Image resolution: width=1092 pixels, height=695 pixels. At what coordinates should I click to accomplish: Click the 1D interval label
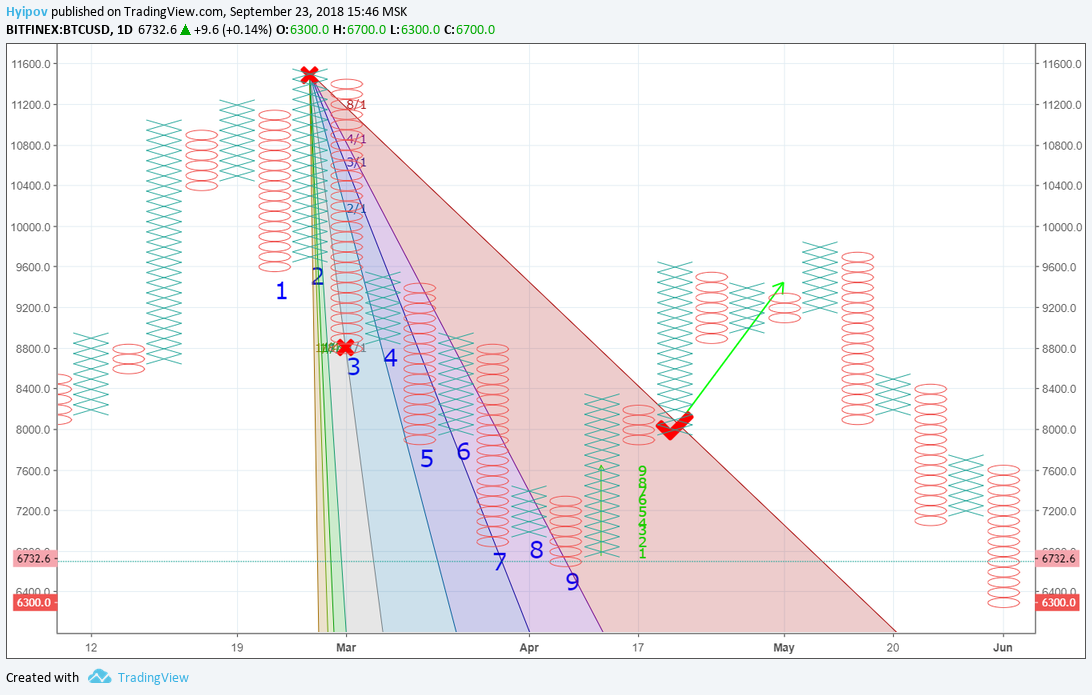[125, 30]
